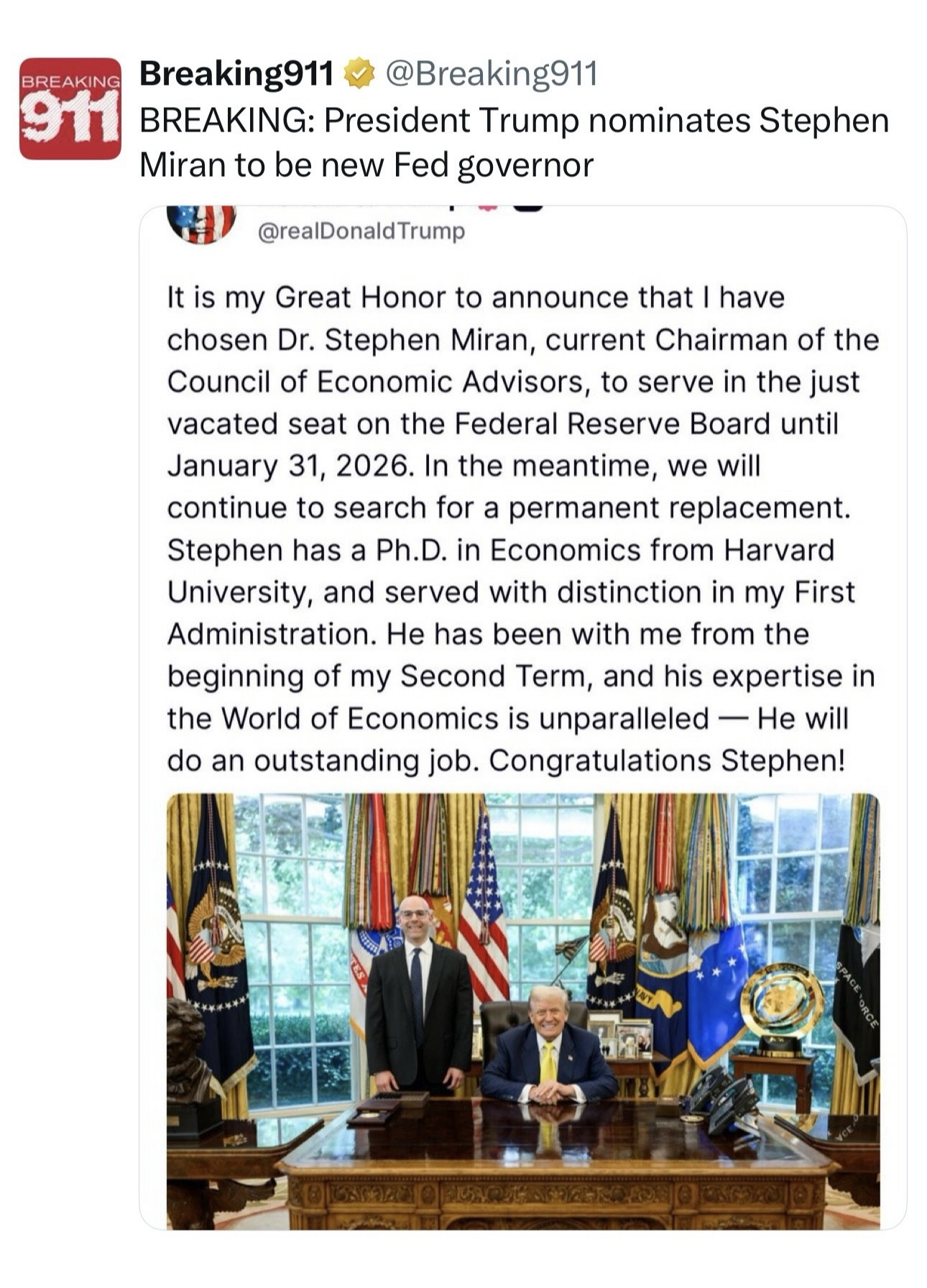
Task: Open the Breaking911 profile avatar
Action: tap(70, 108)
